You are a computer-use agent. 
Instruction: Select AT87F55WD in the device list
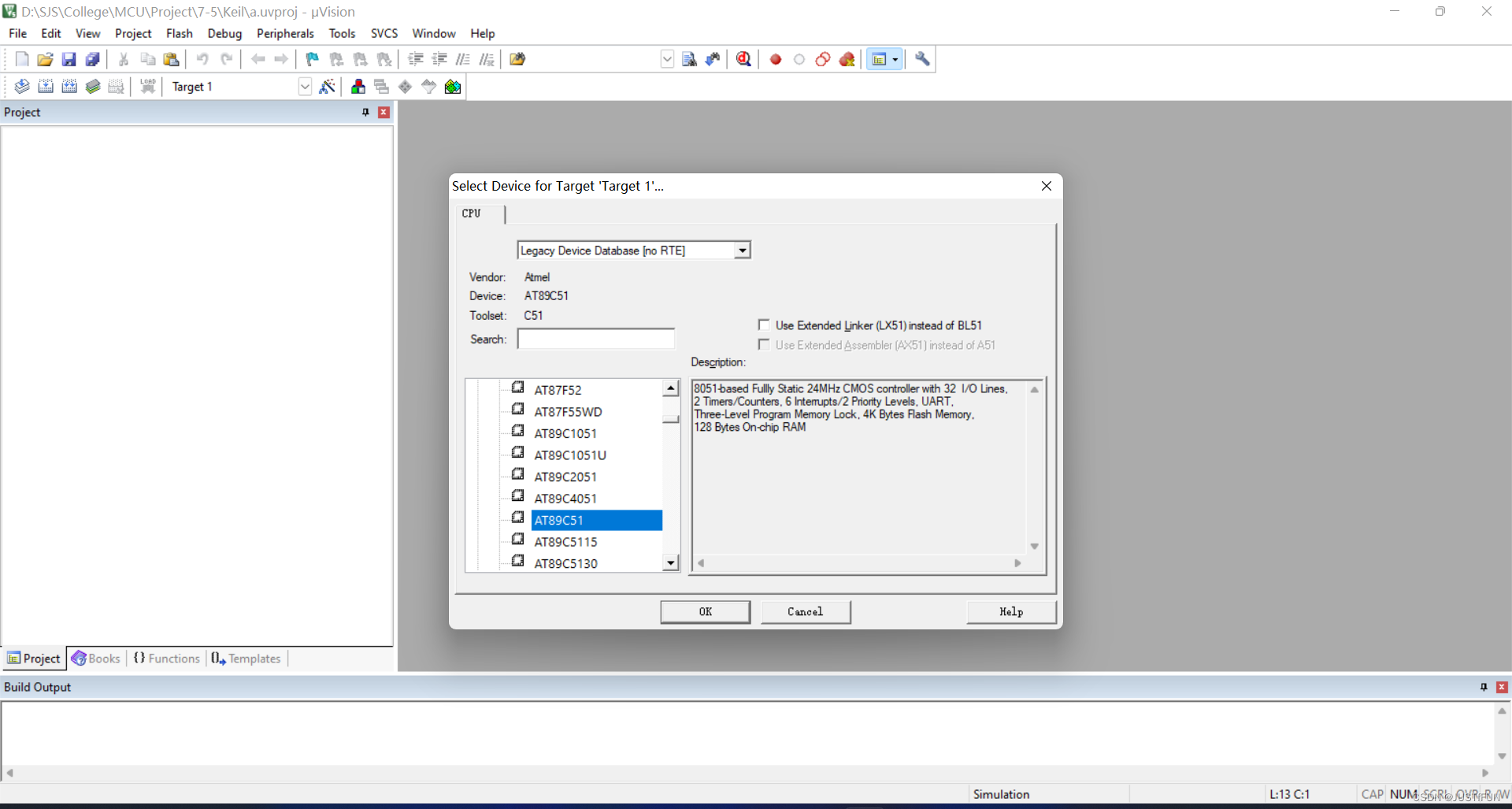pos(568,412)
